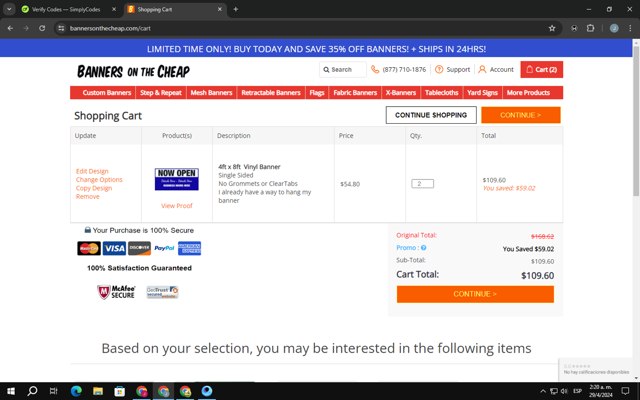Close the Shopping Cart tab
The image size is (640, 400).
(220, 9)
